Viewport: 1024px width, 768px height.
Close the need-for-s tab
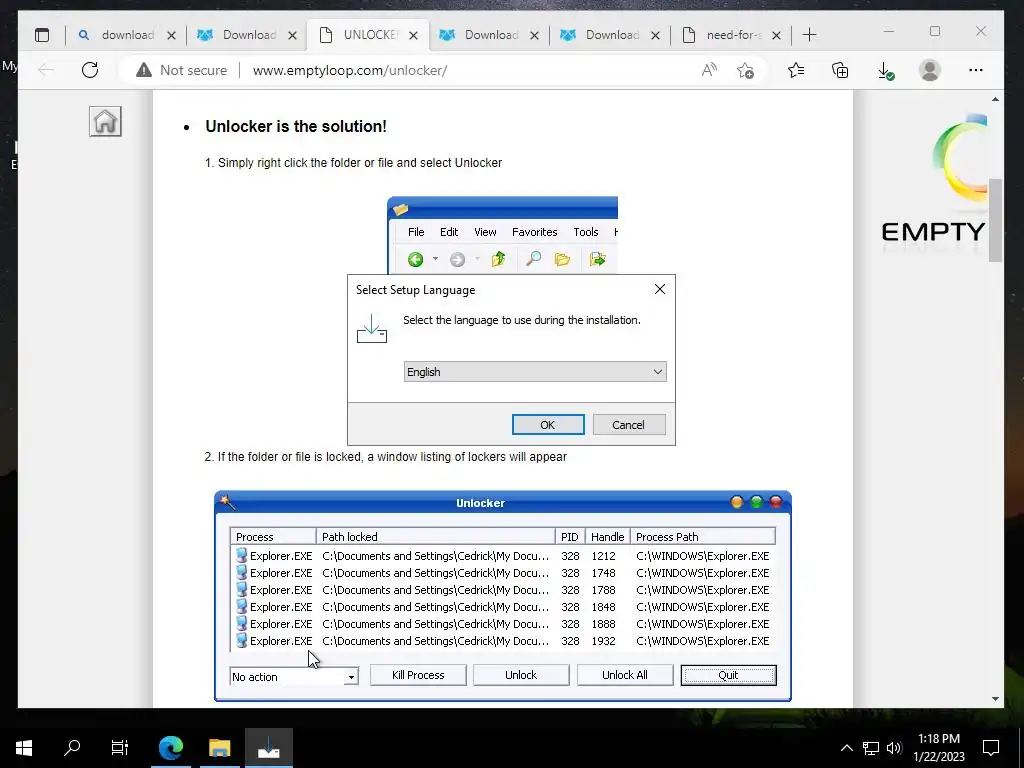point(776,35)
